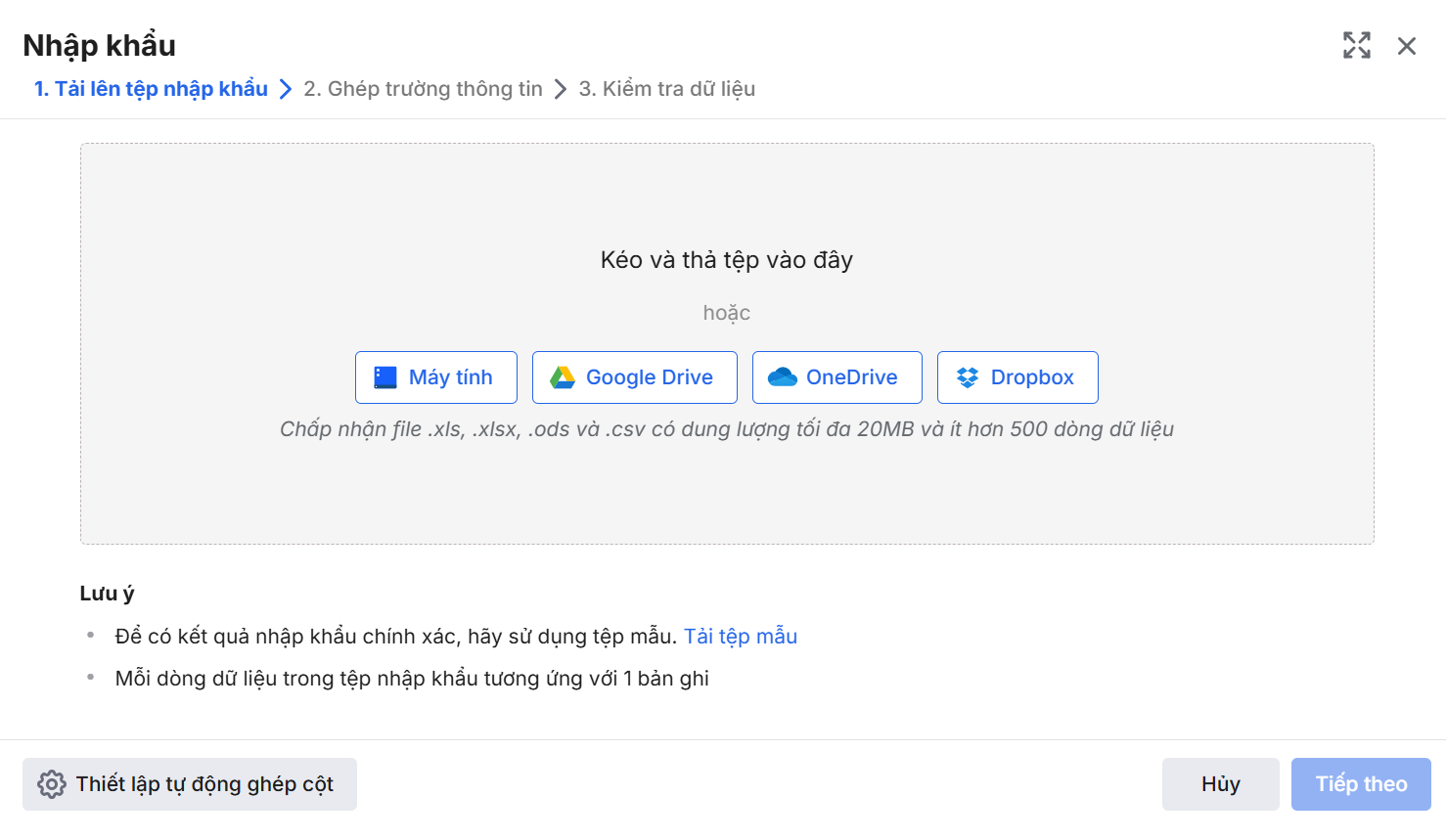Close the Nhập khẩu dialog

coord(1407,46)
